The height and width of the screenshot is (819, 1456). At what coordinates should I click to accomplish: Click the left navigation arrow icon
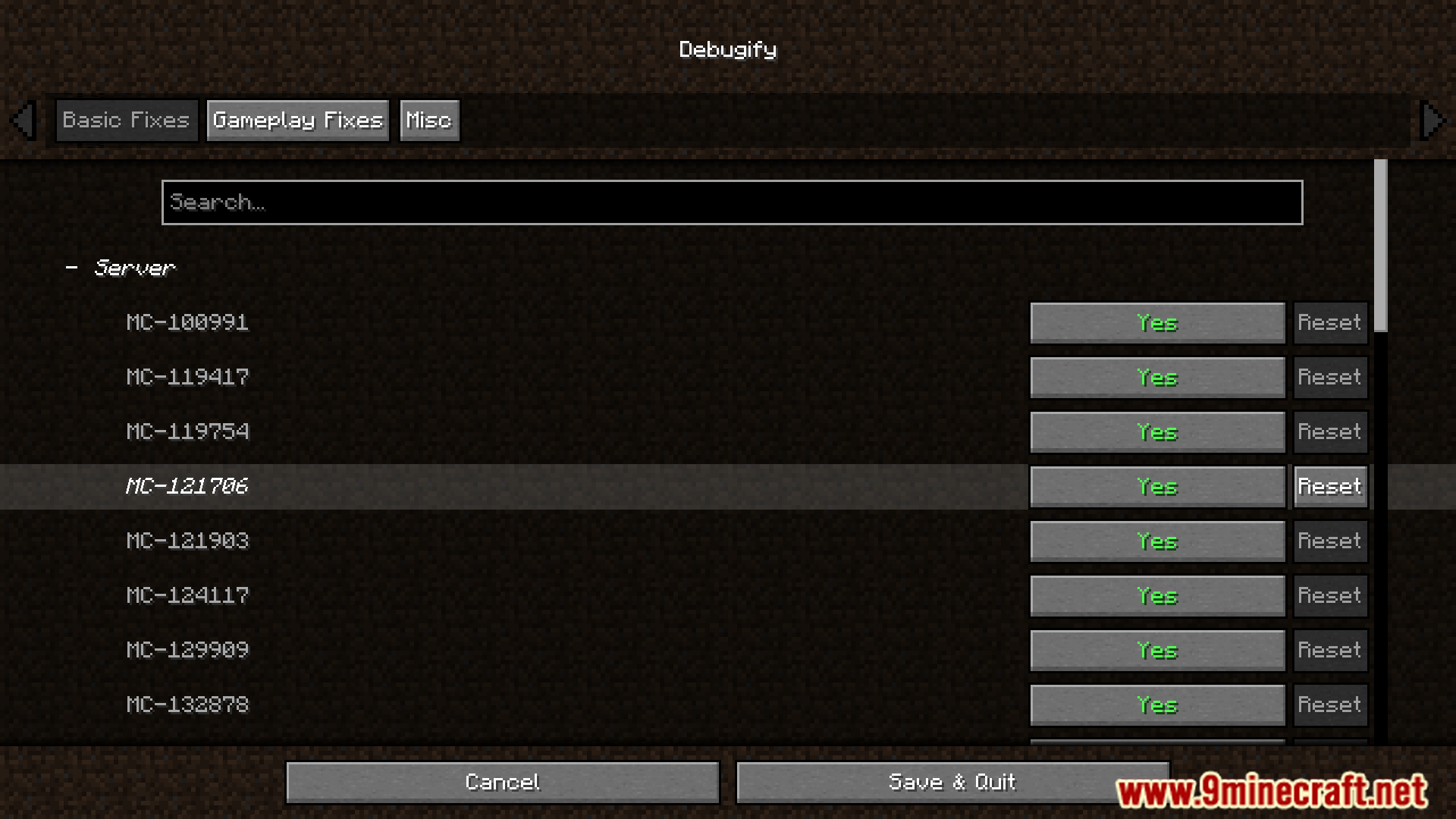click(25, 120)
